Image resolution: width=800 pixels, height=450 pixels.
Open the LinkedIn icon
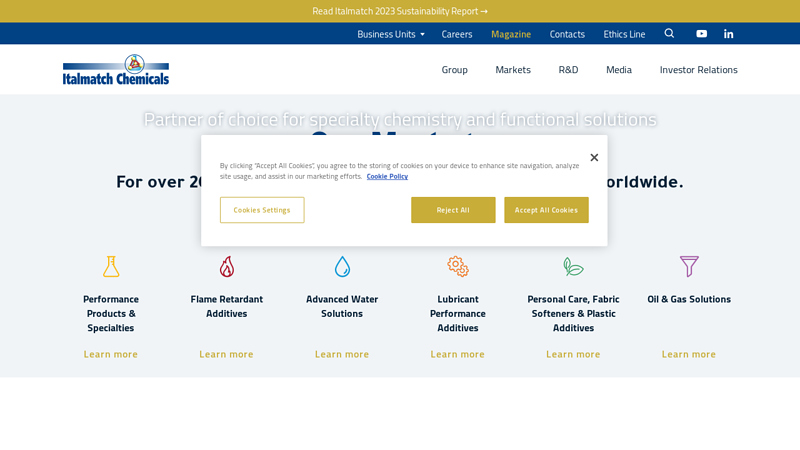click(728, 34)
